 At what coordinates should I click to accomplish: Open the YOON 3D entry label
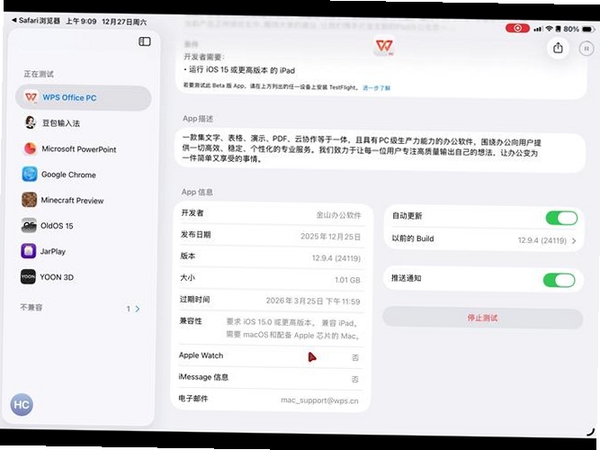57,277
